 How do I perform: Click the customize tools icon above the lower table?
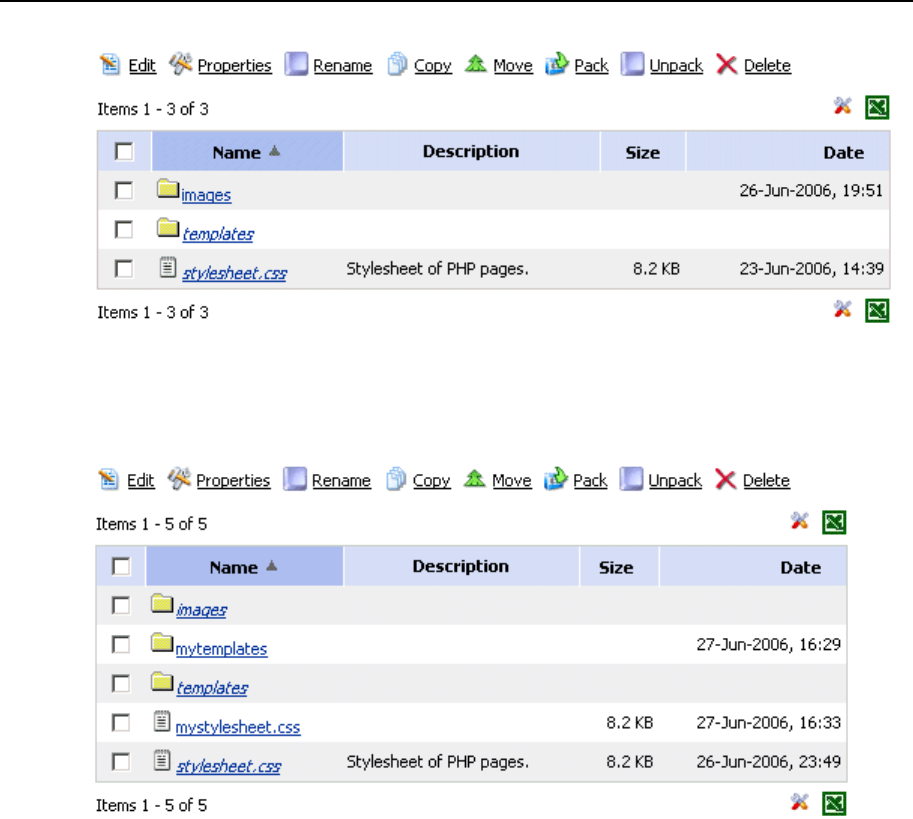799,522
